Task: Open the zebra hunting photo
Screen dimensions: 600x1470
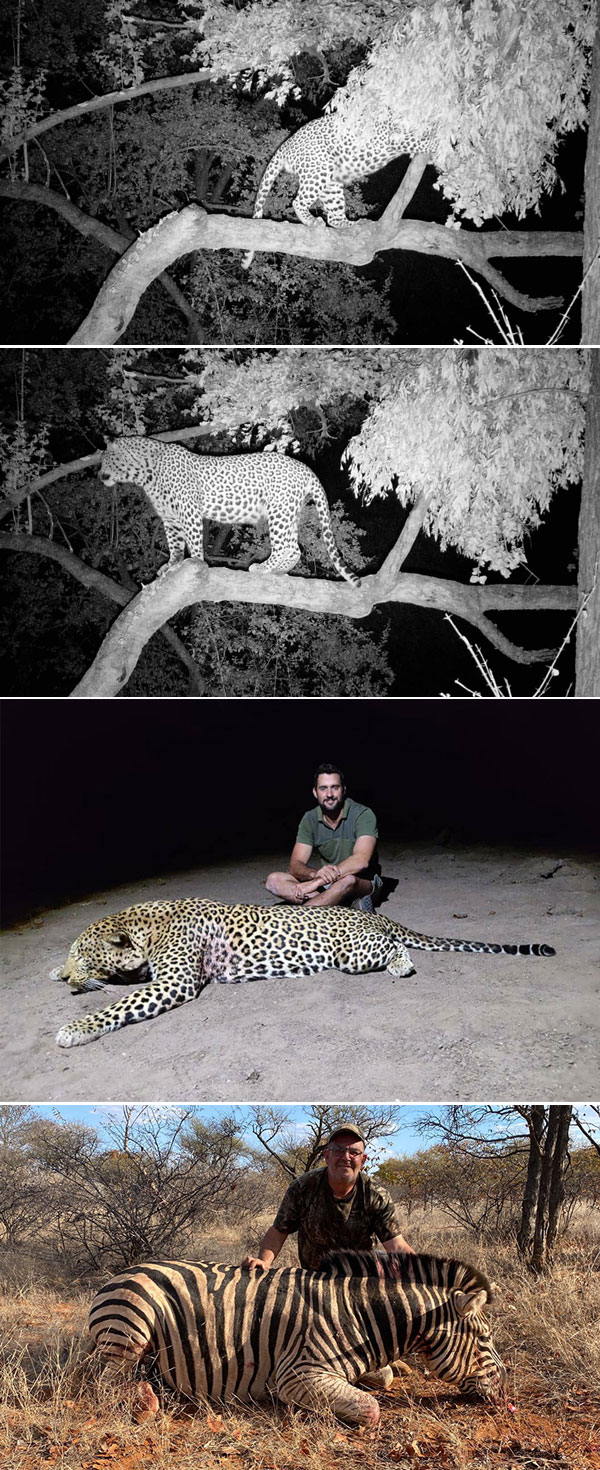Action: click(300, 1287)
